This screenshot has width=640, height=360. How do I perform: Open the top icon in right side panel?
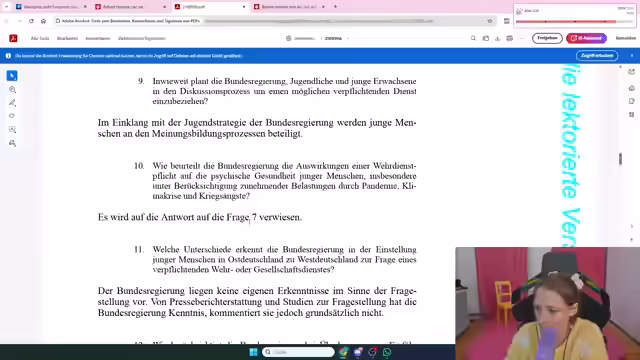click(631, 72)
